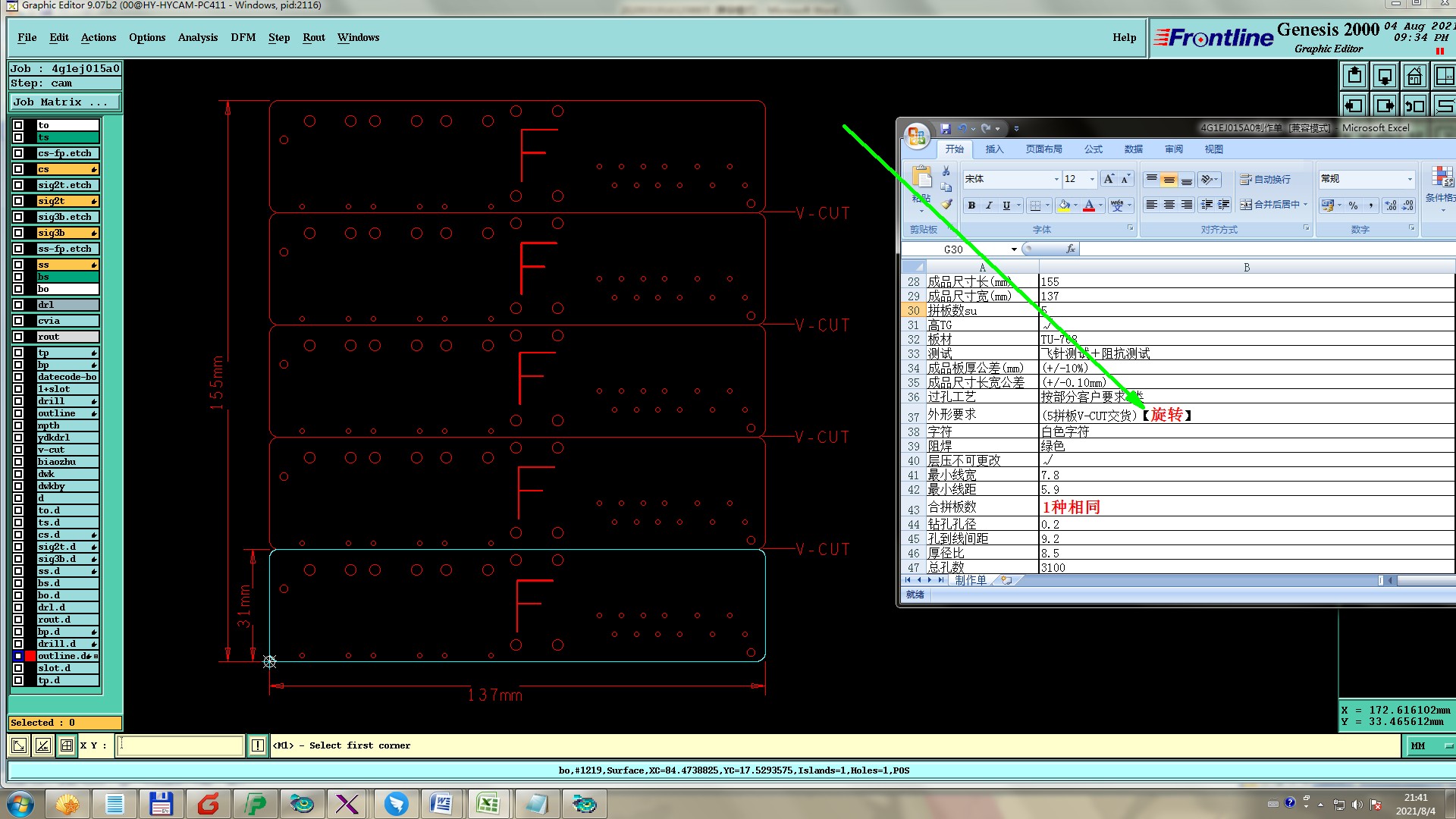
Task: Toggle visibility box for layer 'to'
Action: coord(18,125)
